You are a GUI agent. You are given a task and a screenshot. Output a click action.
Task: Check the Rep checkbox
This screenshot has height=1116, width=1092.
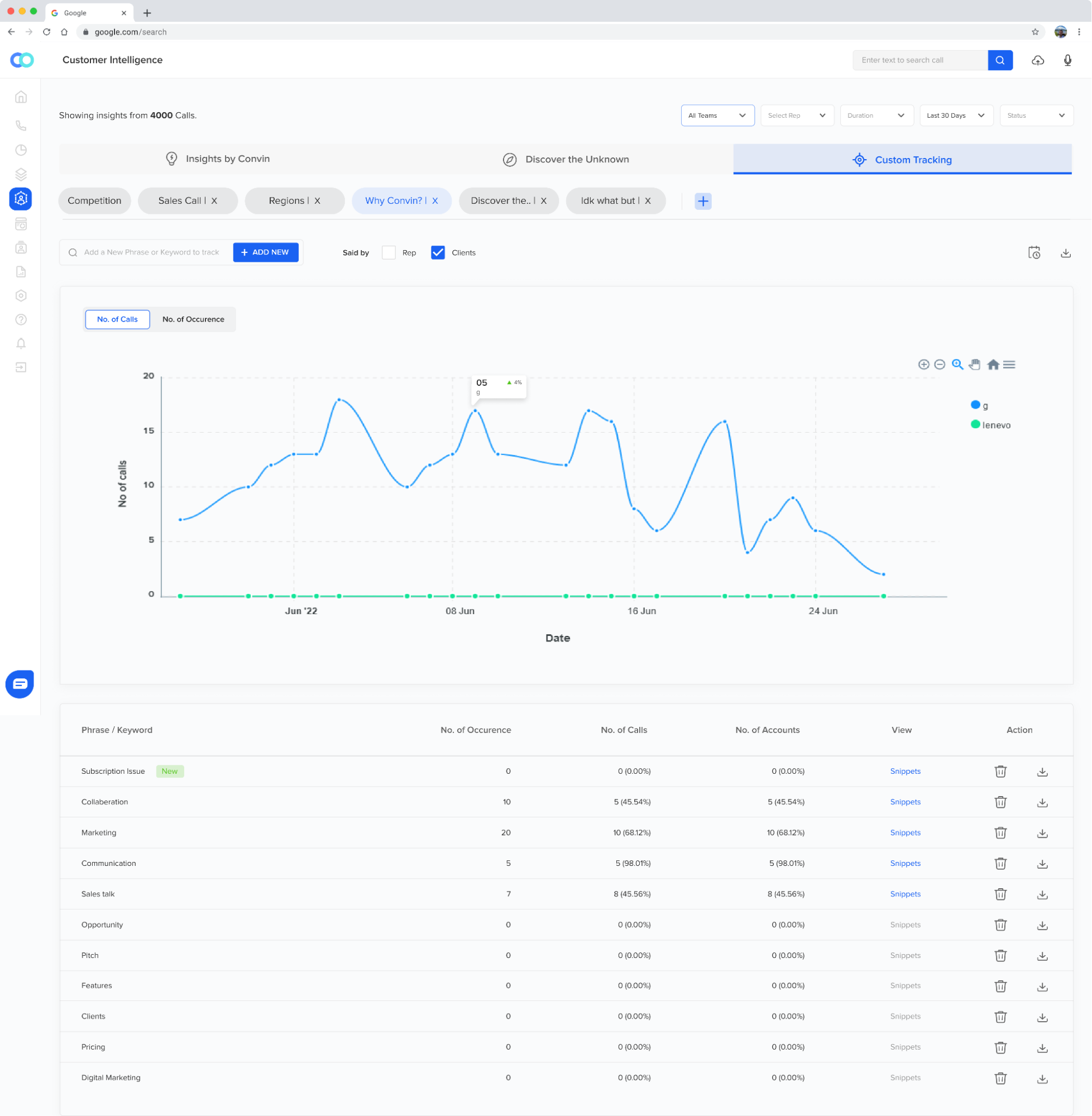(x=389, y=253)
